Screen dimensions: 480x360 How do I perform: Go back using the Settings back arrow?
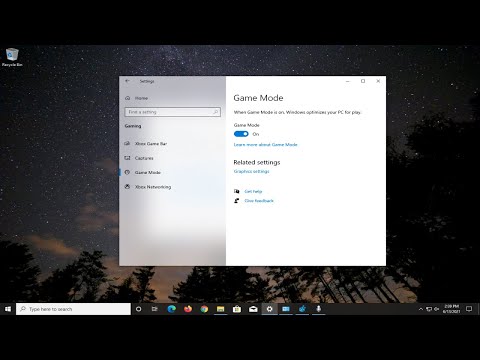tap(127, 81)
